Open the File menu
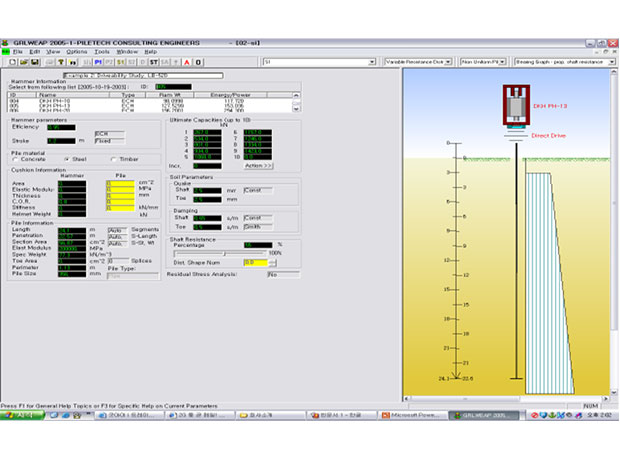620x458 pixels. [18, 52]
